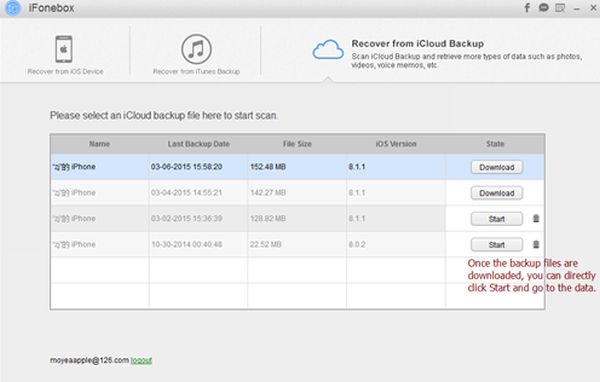The width and height of the screenshot is (600, 382).
Task: Delete the 03-02-2015 backup with trash icon
Action: coord(536,218)
